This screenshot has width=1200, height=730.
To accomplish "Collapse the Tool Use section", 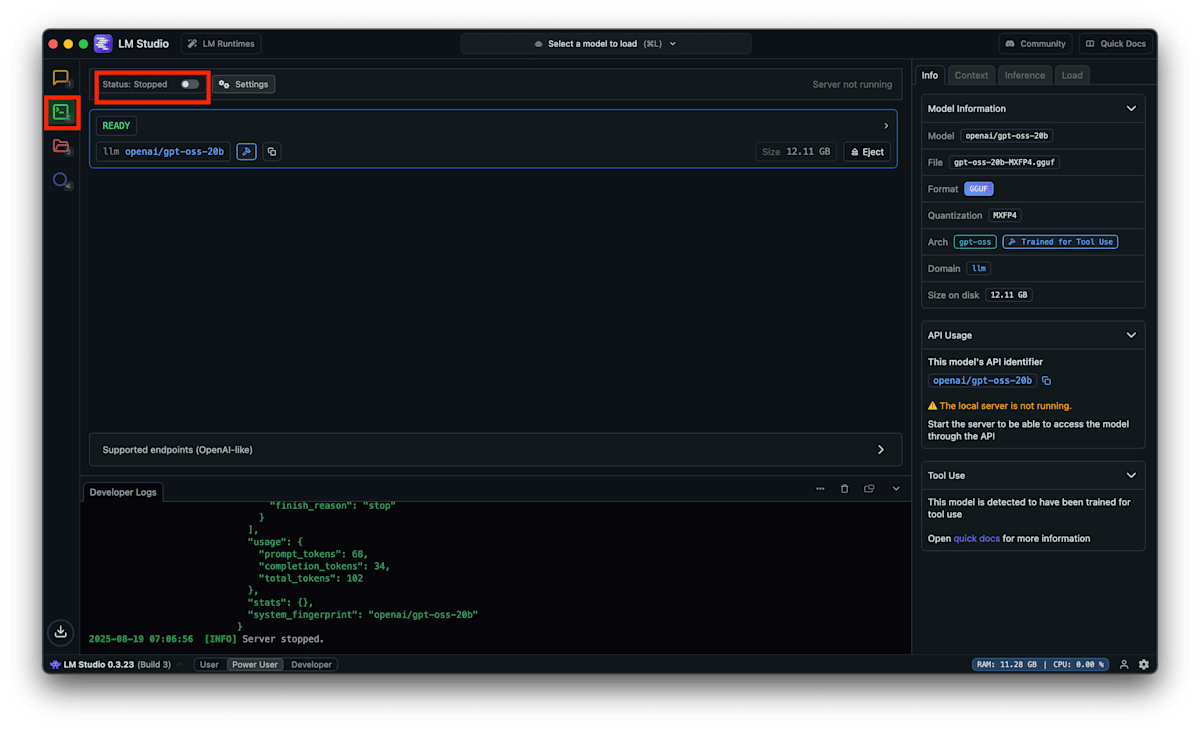I will click(x=1131, y=475).
